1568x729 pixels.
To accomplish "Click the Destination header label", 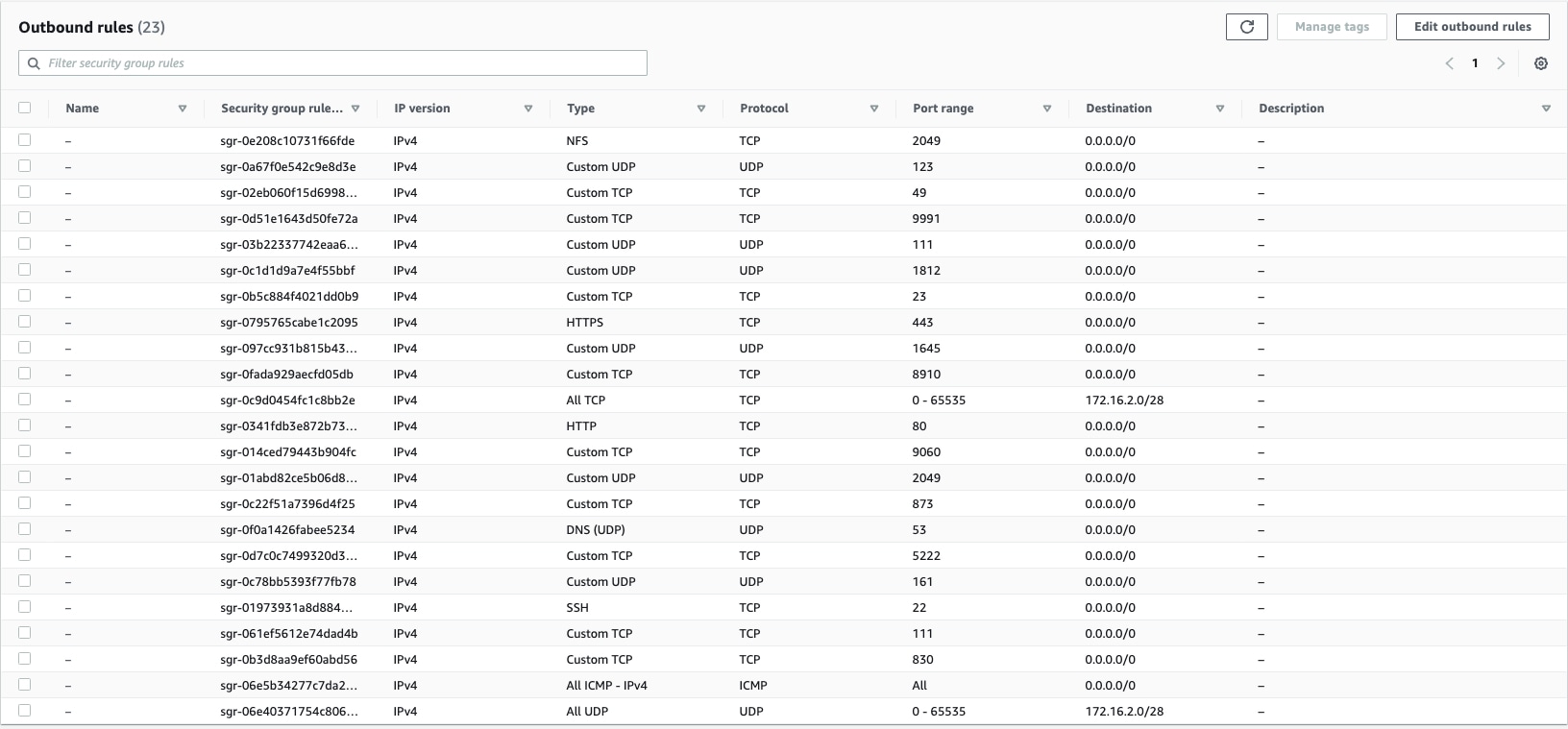I will (1118, 109).
